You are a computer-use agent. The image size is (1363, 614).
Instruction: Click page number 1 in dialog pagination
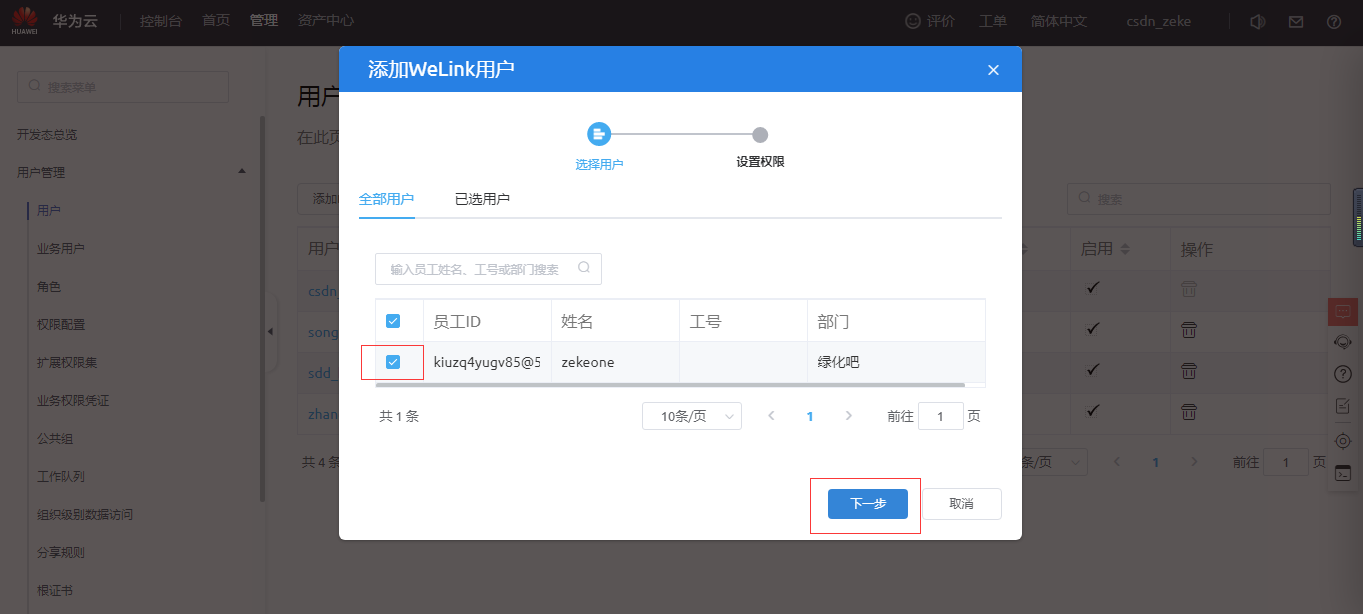[810, 416]
